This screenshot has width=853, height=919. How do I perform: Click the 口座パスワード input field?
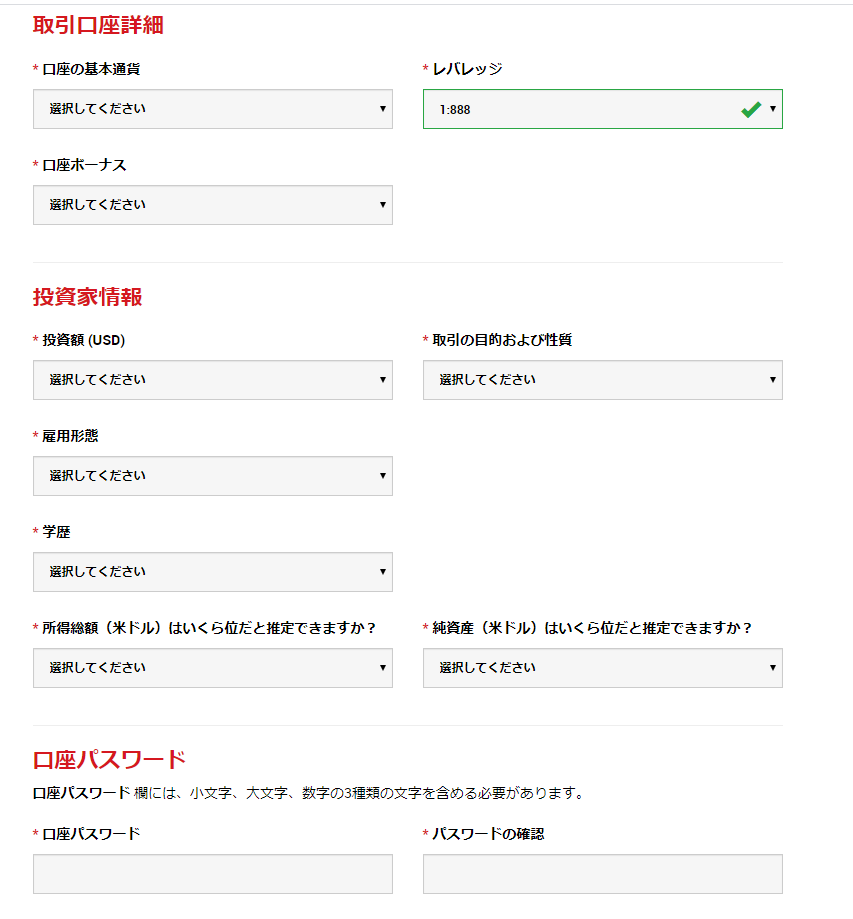tap(213, 874)
